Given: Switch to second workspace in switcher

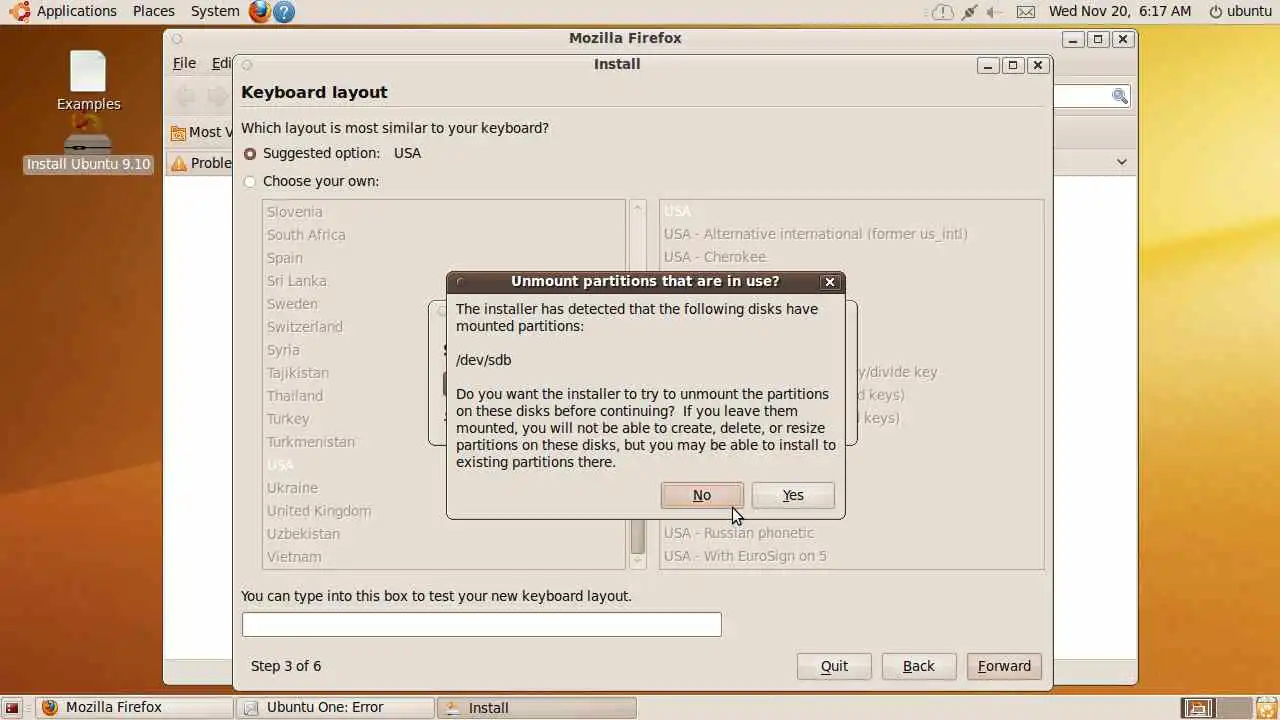Looking at the screenshot, I should coord(1233,708).
